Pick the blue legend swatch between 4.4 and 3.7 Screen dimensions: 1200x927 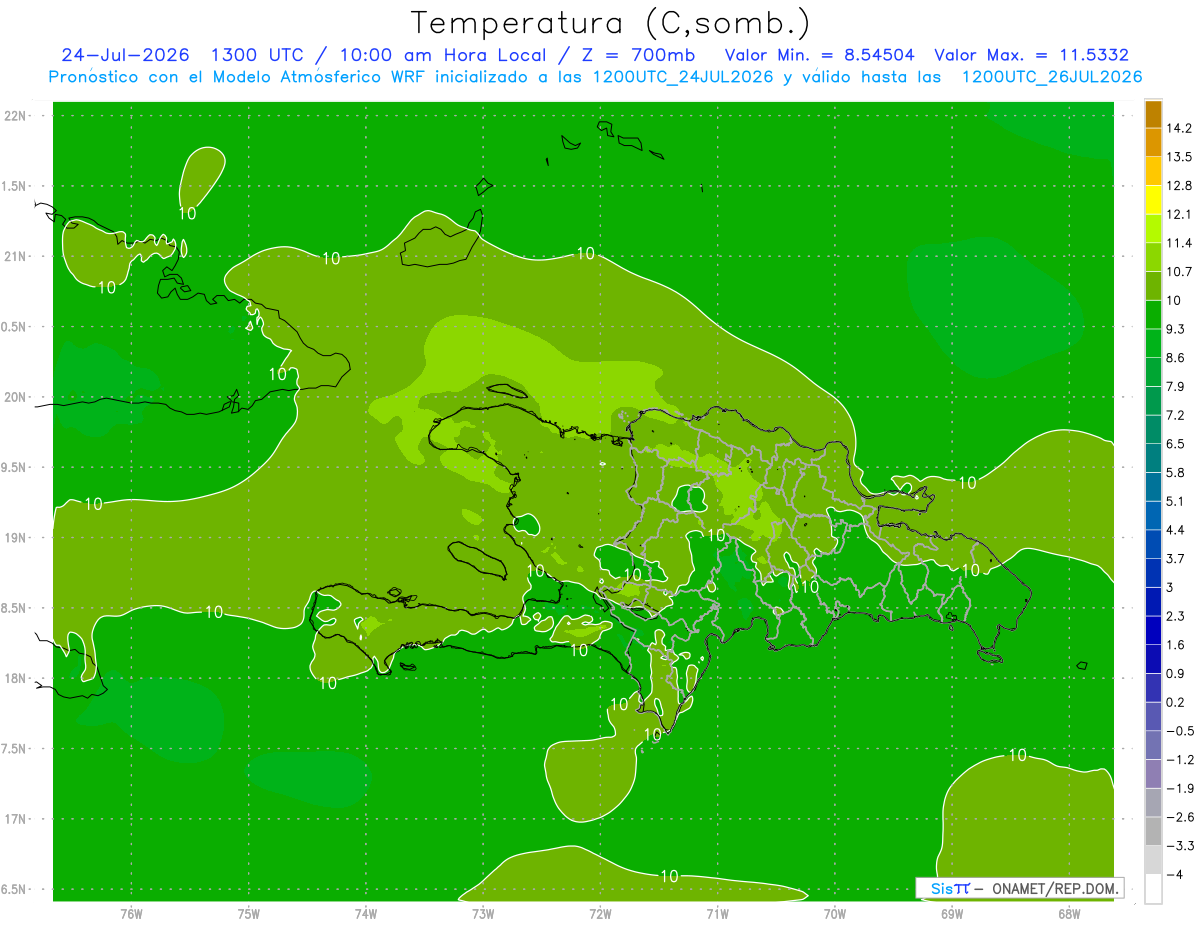point(1153,543)
